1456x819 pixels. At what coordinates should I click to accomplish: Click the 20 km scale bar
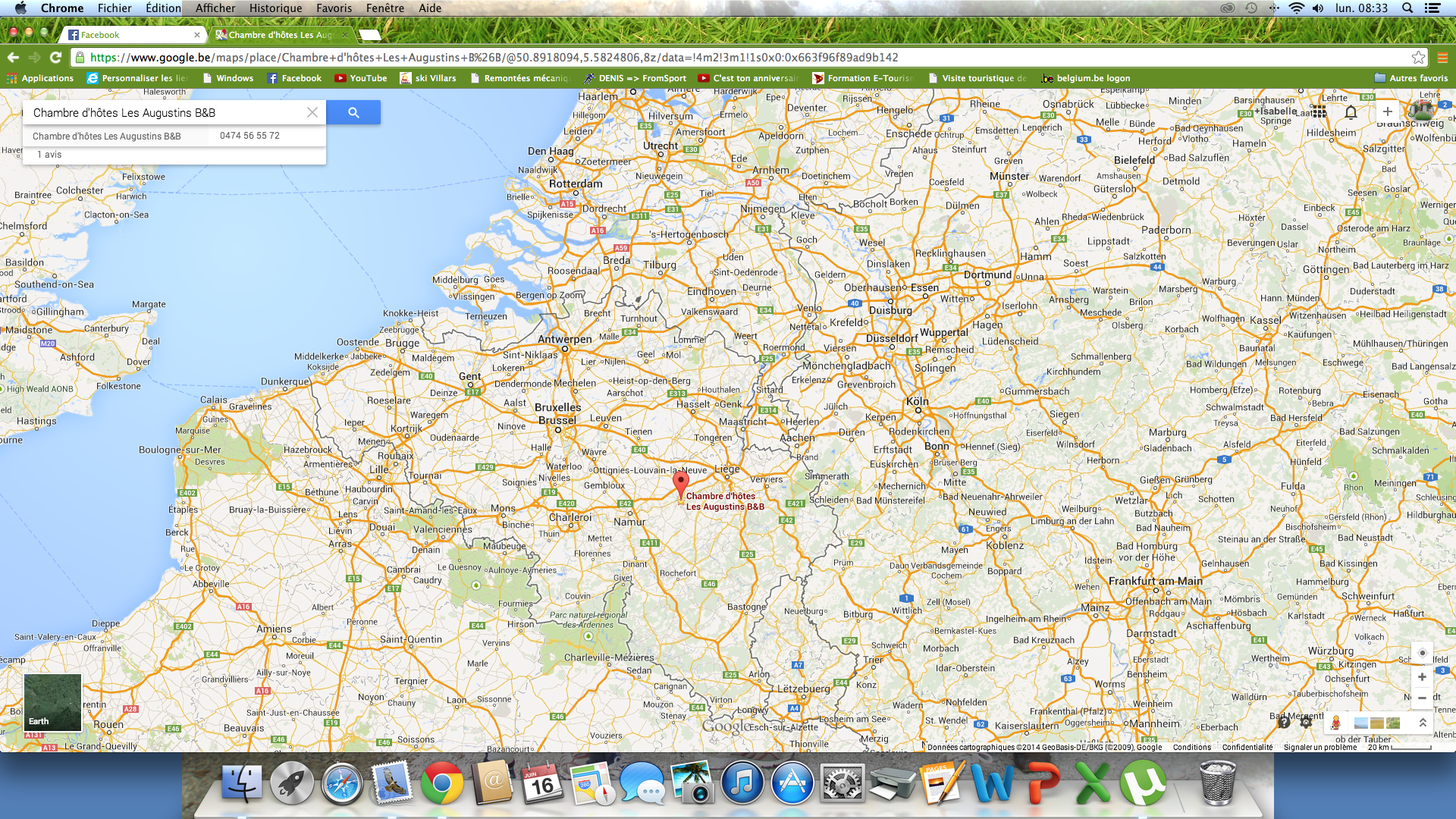click(x=1399, y=747)
